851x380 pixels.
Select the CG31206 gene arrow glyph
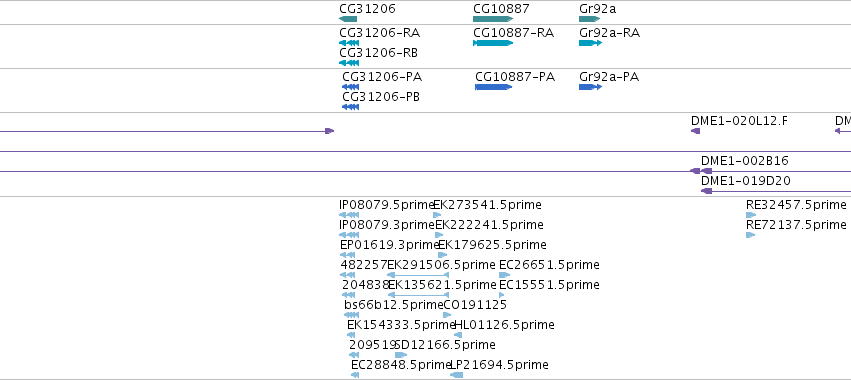[348, 19]
